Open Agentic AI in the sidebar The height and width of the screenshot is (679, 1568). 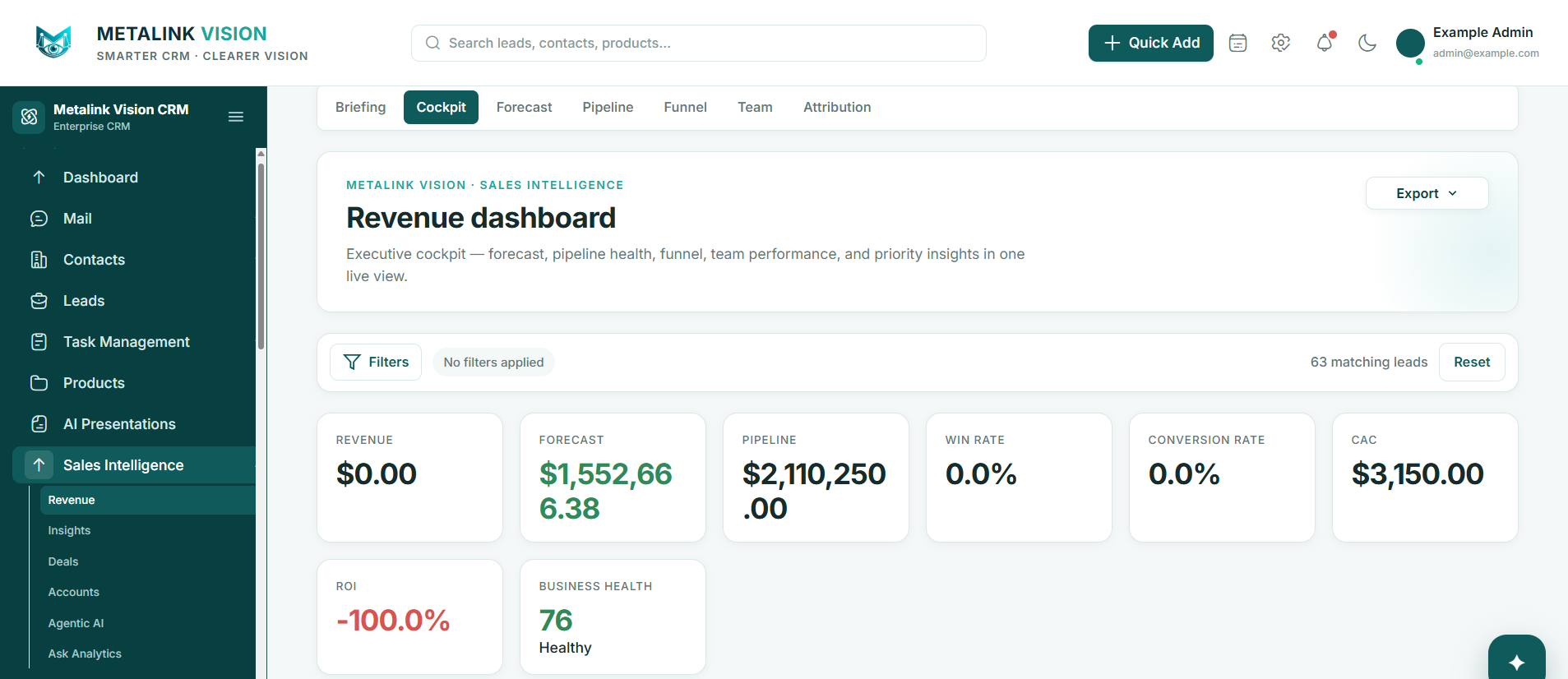(76, 623)
